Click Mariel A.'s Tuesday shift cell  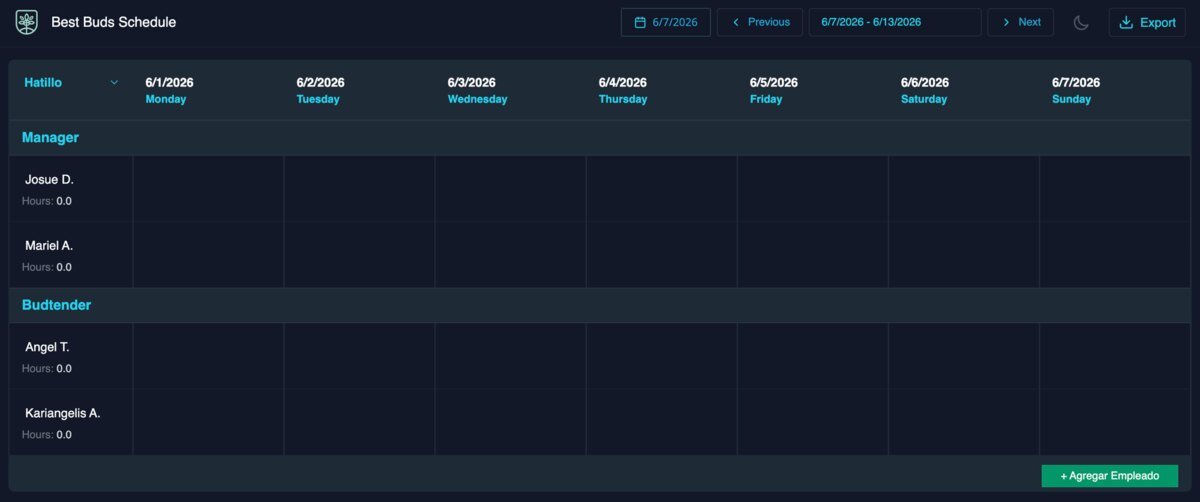pos(360,255)
